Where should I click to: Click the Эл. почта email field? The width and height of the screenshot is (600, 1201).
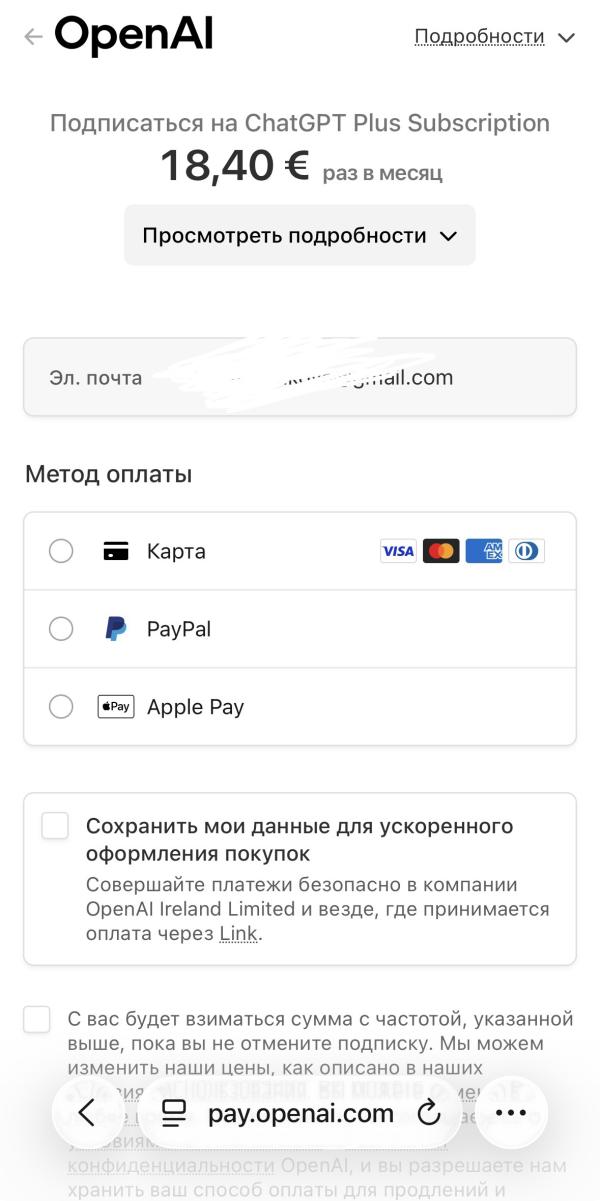pos(299,377)
